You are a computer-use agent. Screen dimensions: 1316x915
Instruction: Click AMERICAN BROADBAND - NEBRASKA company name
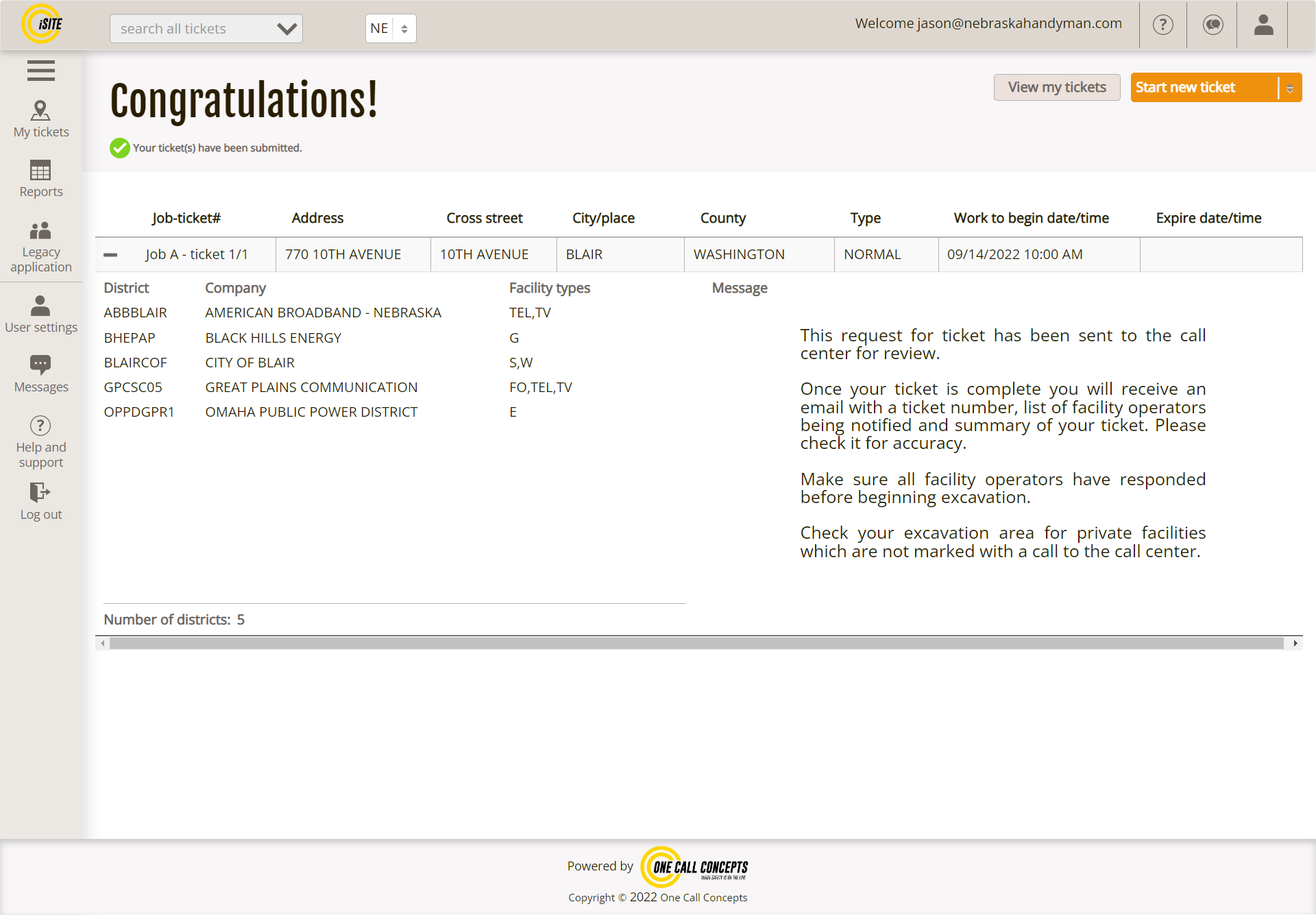click(324, 313)
